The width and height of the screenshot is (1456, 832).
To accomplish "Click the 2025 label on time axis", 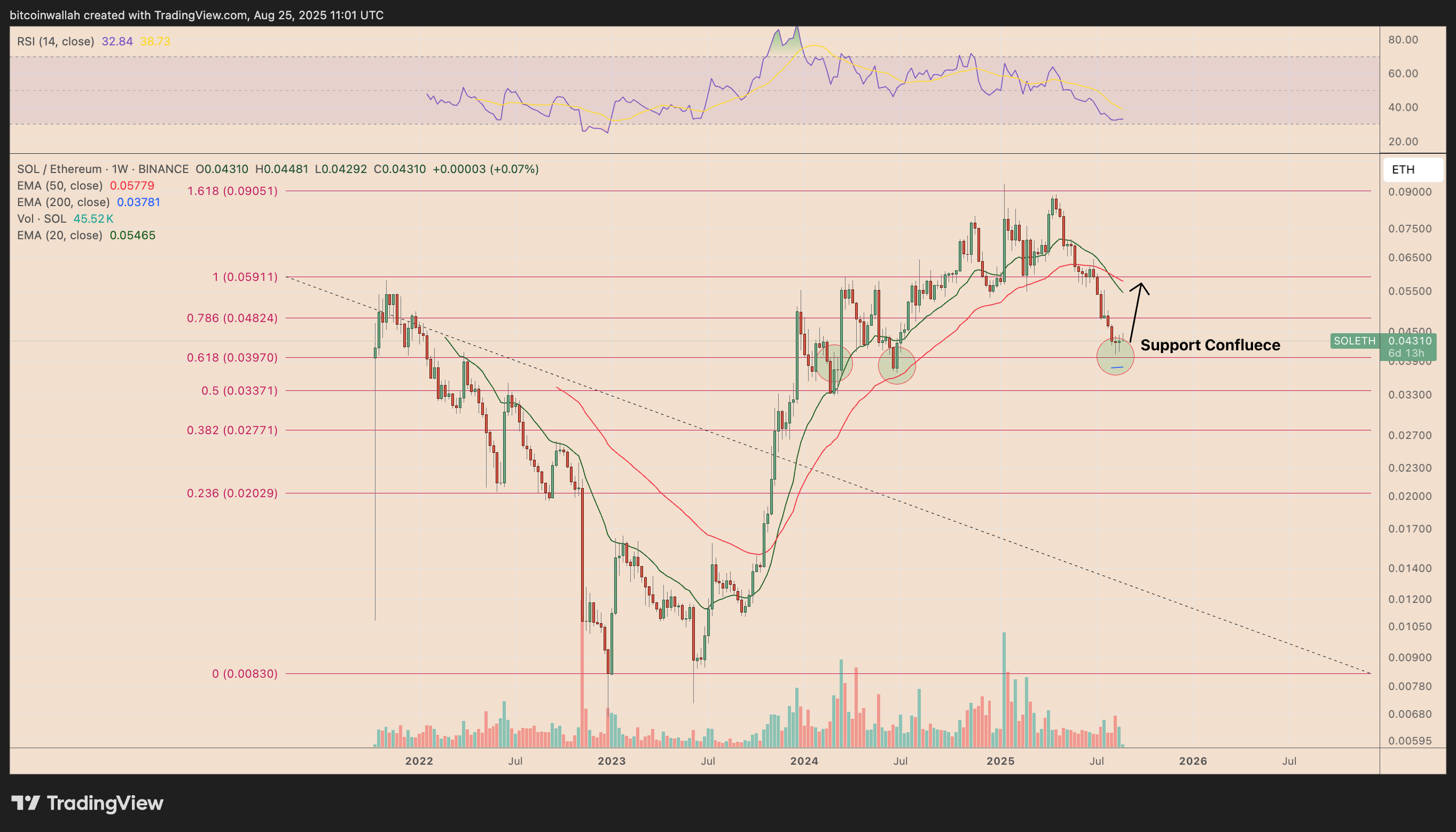I will coord(1001,761).
